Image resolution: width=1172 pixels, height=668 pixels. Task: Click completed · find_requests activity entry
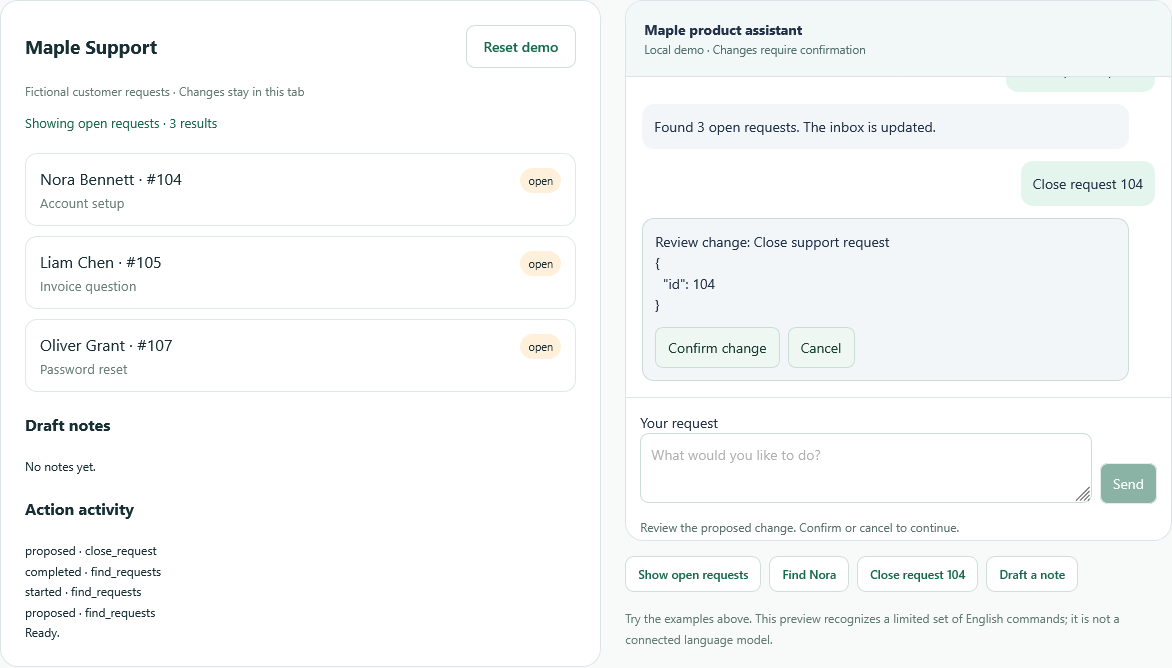point(93,572)
